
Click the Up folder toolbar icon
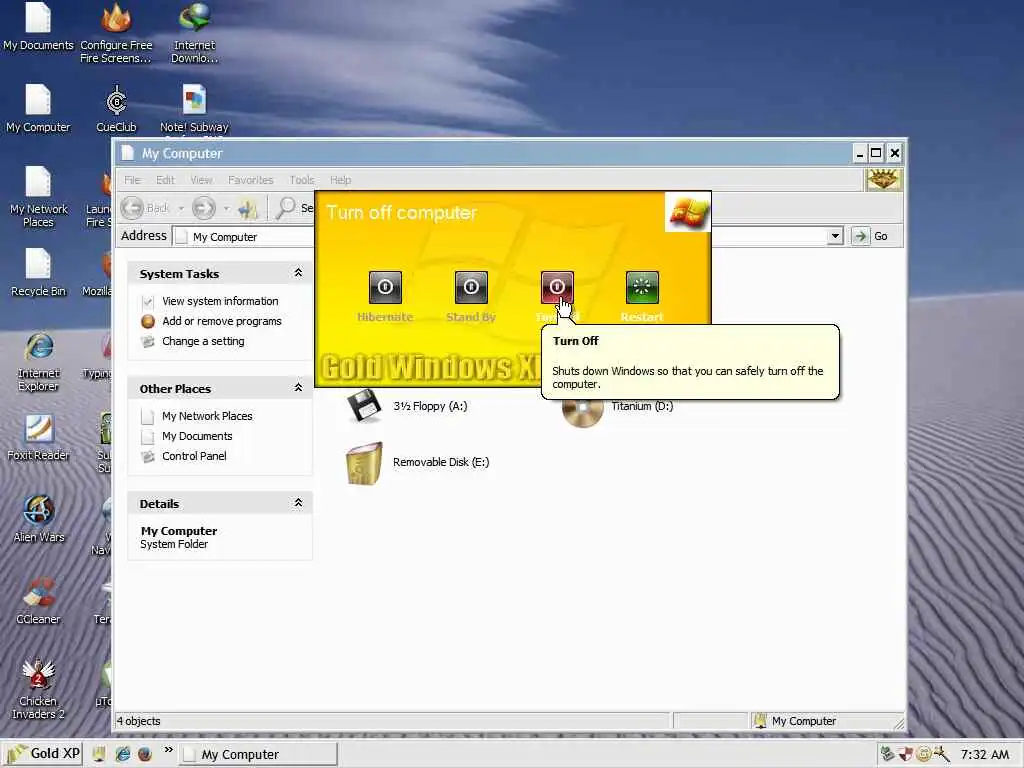click(x=248, y=208)
